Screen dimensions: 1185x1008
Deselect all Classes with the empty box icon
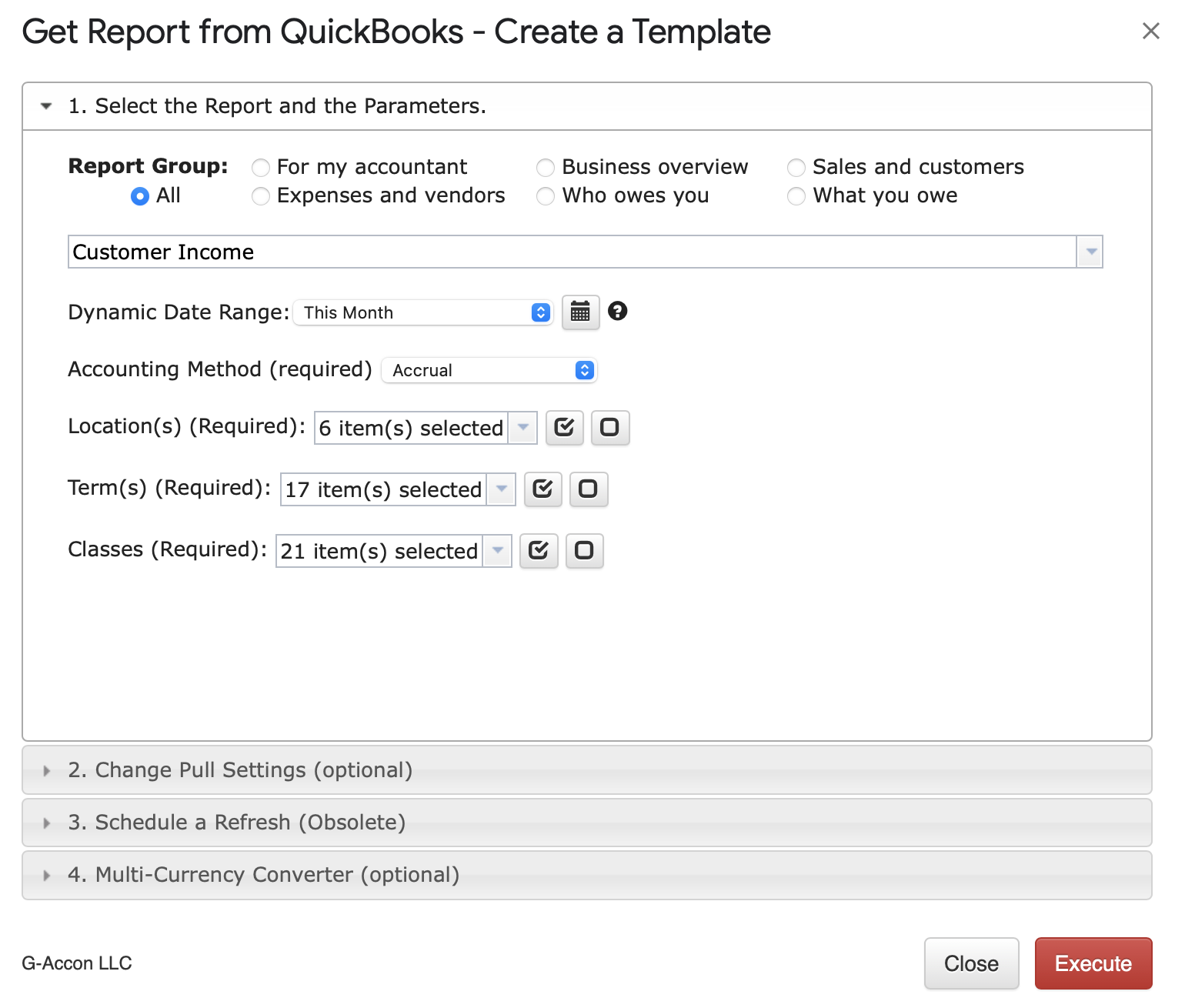pyautogui.click(x=584, y=551)
